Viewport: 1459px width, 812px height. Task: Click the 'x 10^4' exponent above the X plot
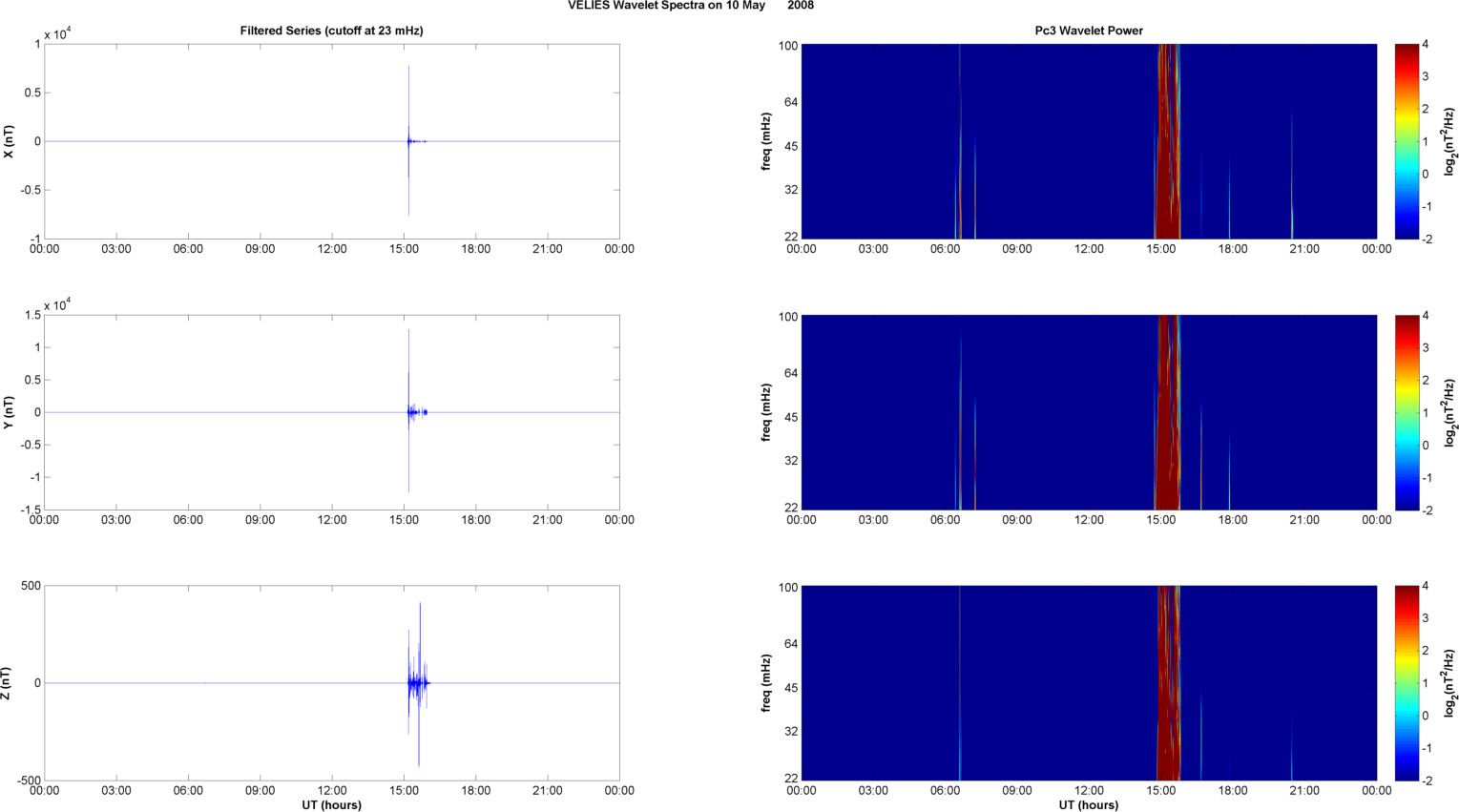(x=58, y=34)
